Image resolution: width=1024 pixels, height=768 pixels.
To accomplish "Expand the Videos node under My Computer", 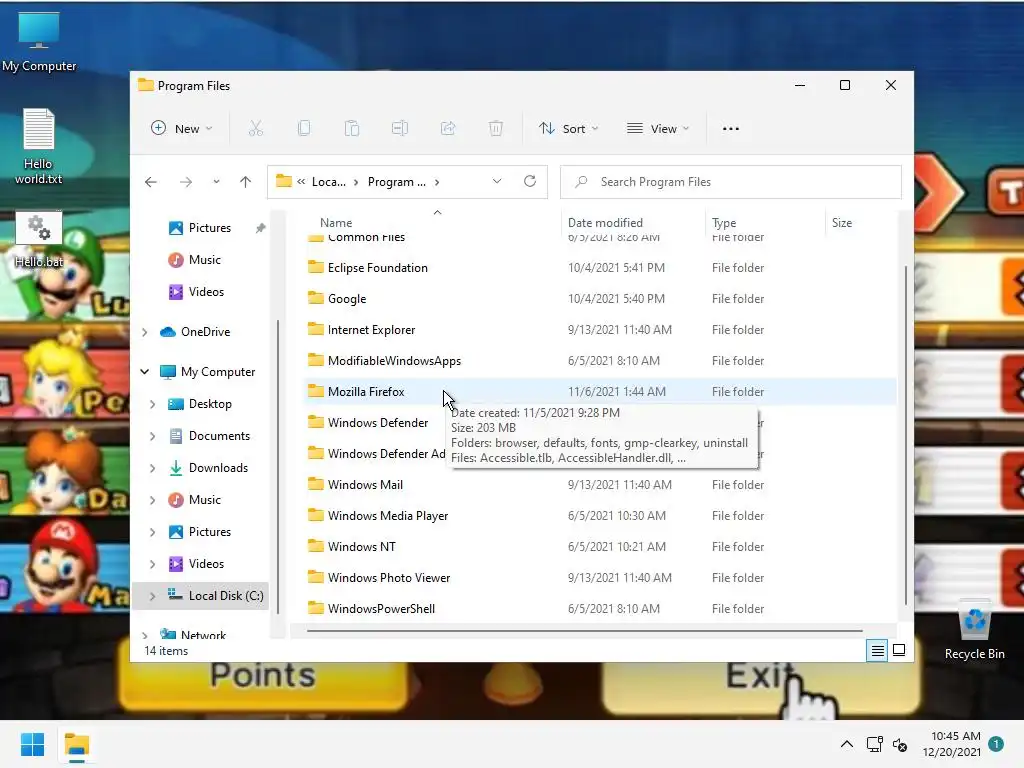I will (153, 564).
